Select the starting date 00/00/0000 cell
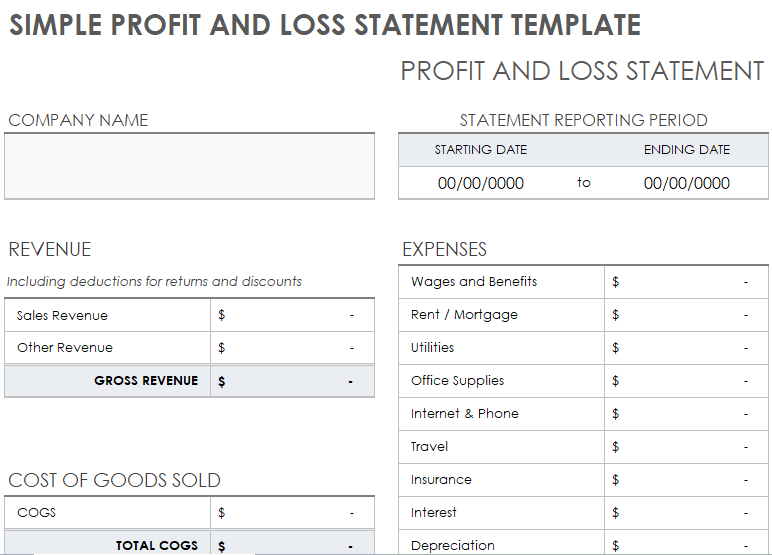Screen dimensions: 772x555 [x=480, y=183]
